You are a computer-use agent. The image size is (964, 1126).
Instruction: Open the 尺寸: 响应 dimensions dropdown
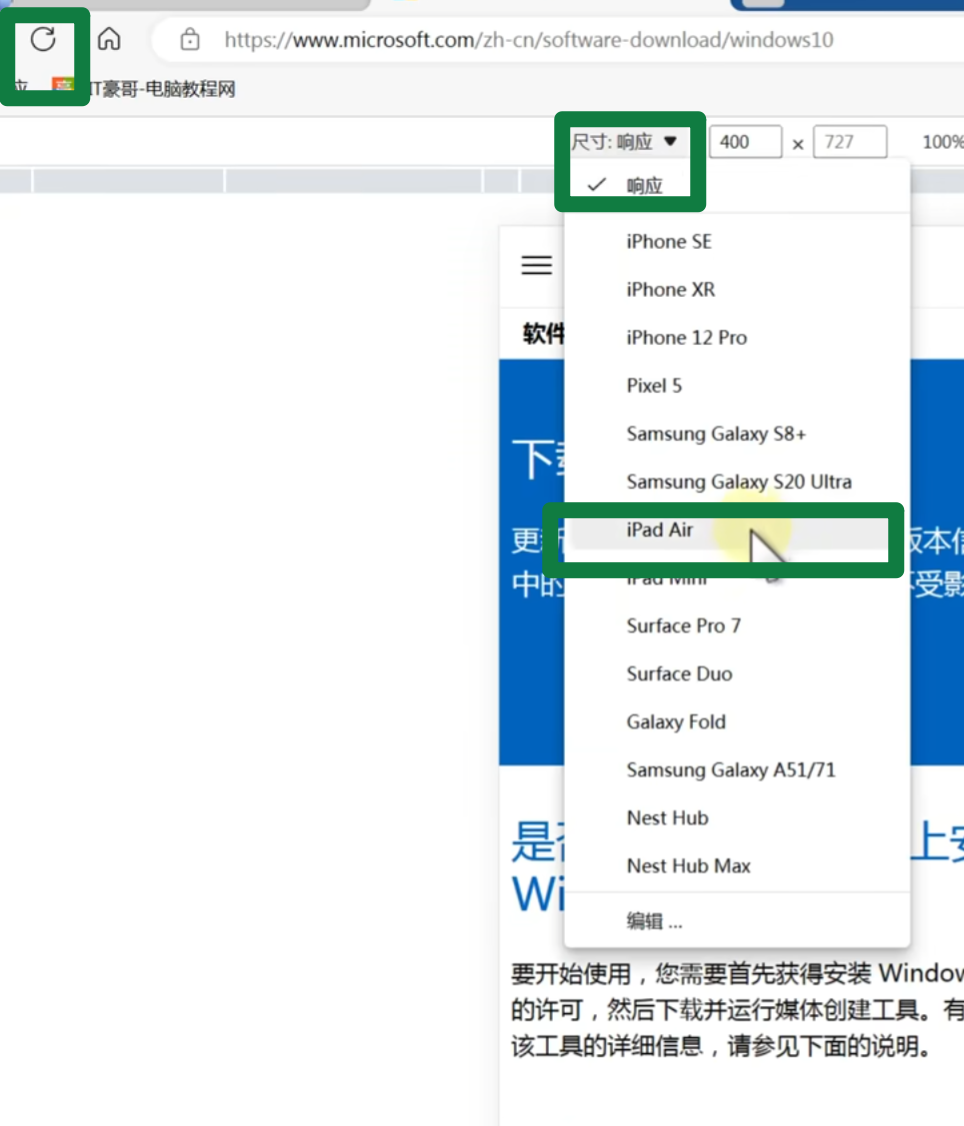624,141
